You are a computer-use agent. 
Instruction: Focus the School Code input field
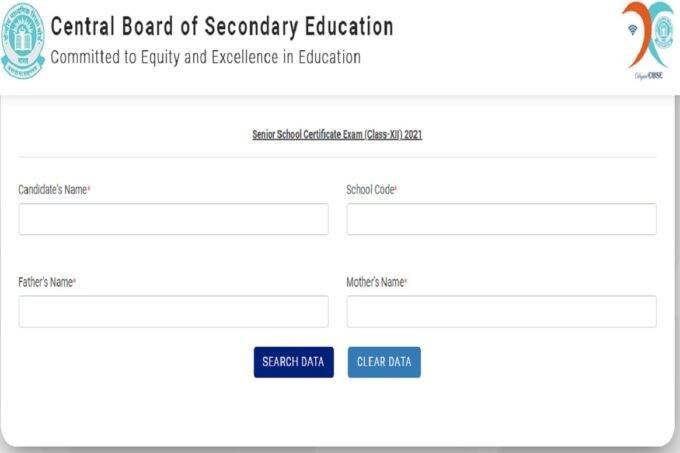(501, 219)
